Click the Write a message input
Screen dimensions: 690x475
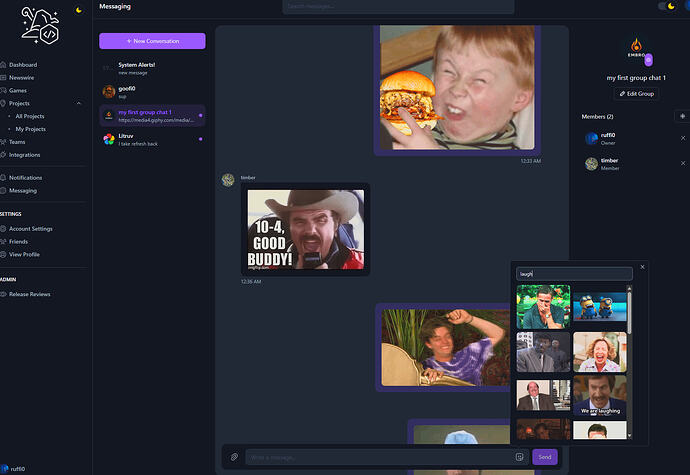click(379, 457)
